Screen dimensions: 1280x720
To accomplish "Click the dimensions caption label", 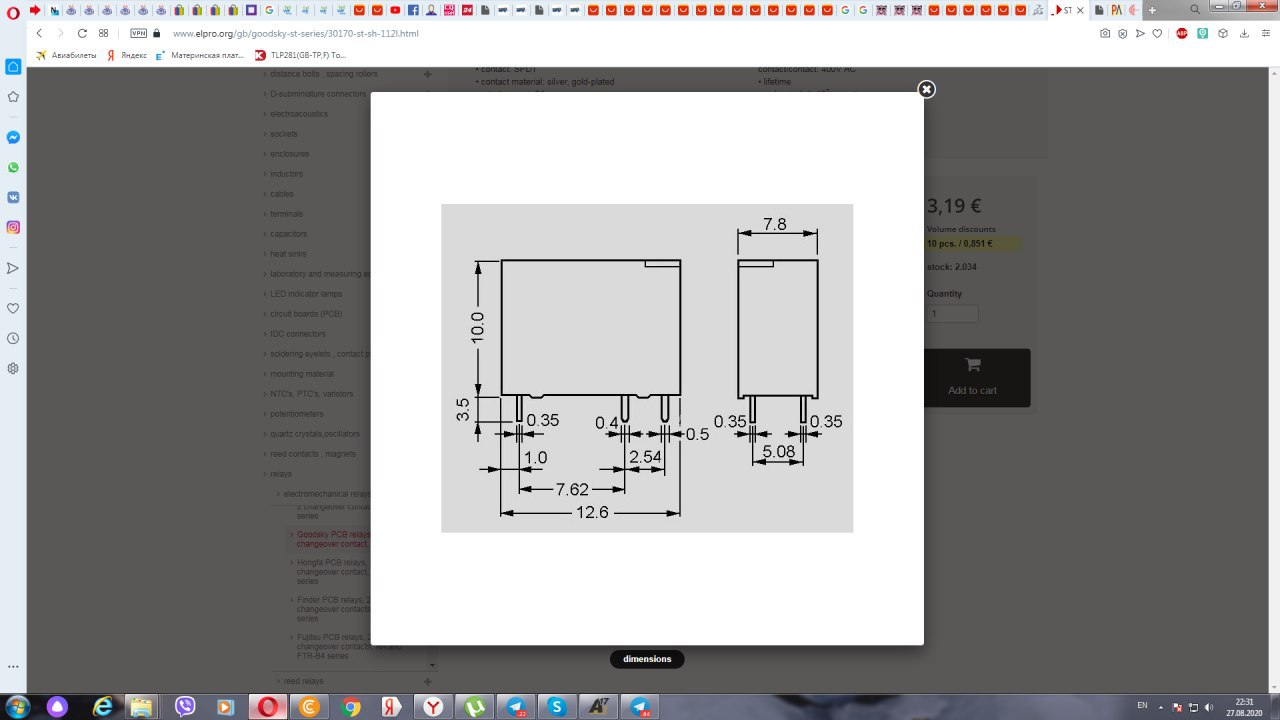I will 647,659.
